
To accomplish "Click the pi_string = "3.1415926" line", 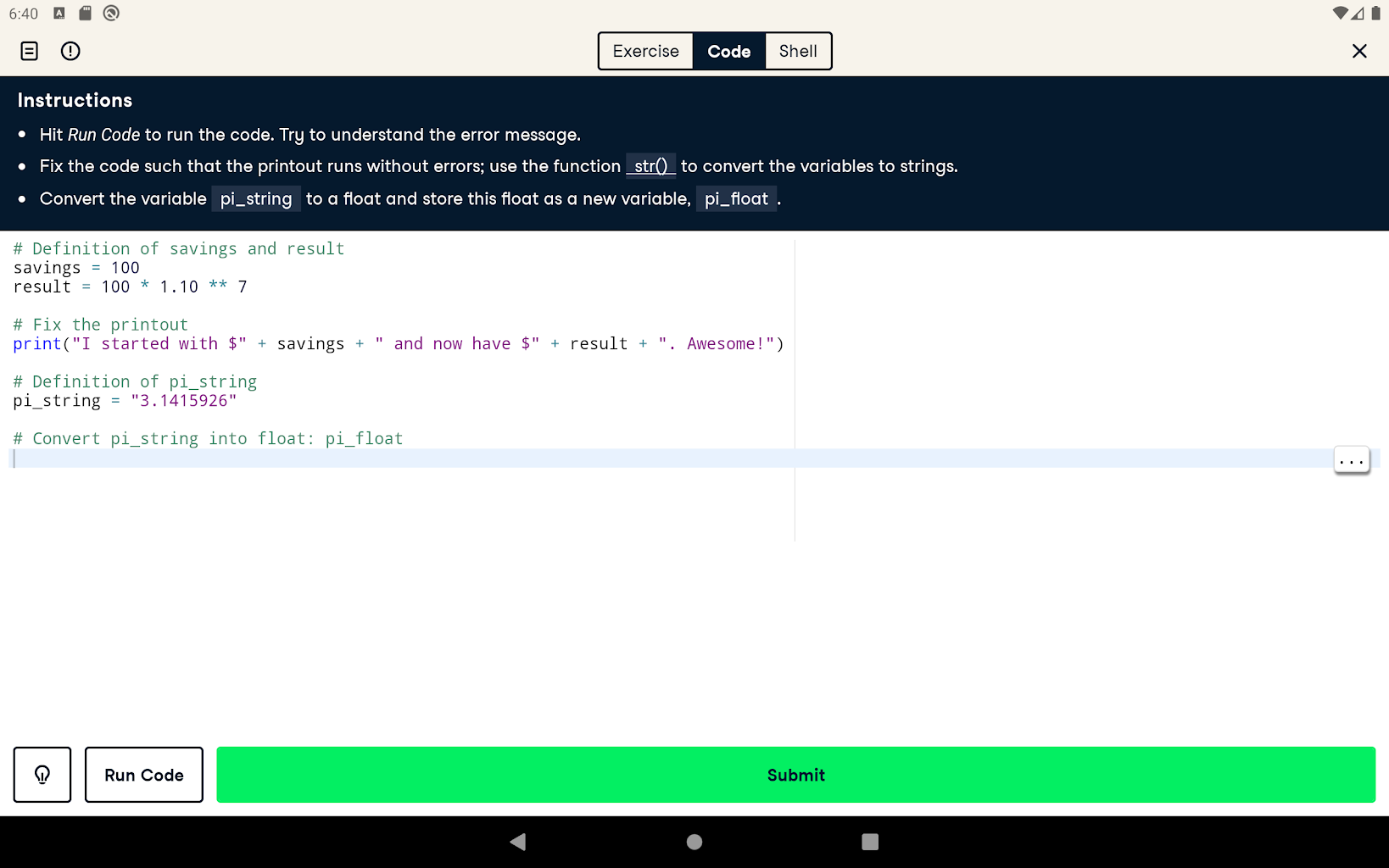I will 125,401.
